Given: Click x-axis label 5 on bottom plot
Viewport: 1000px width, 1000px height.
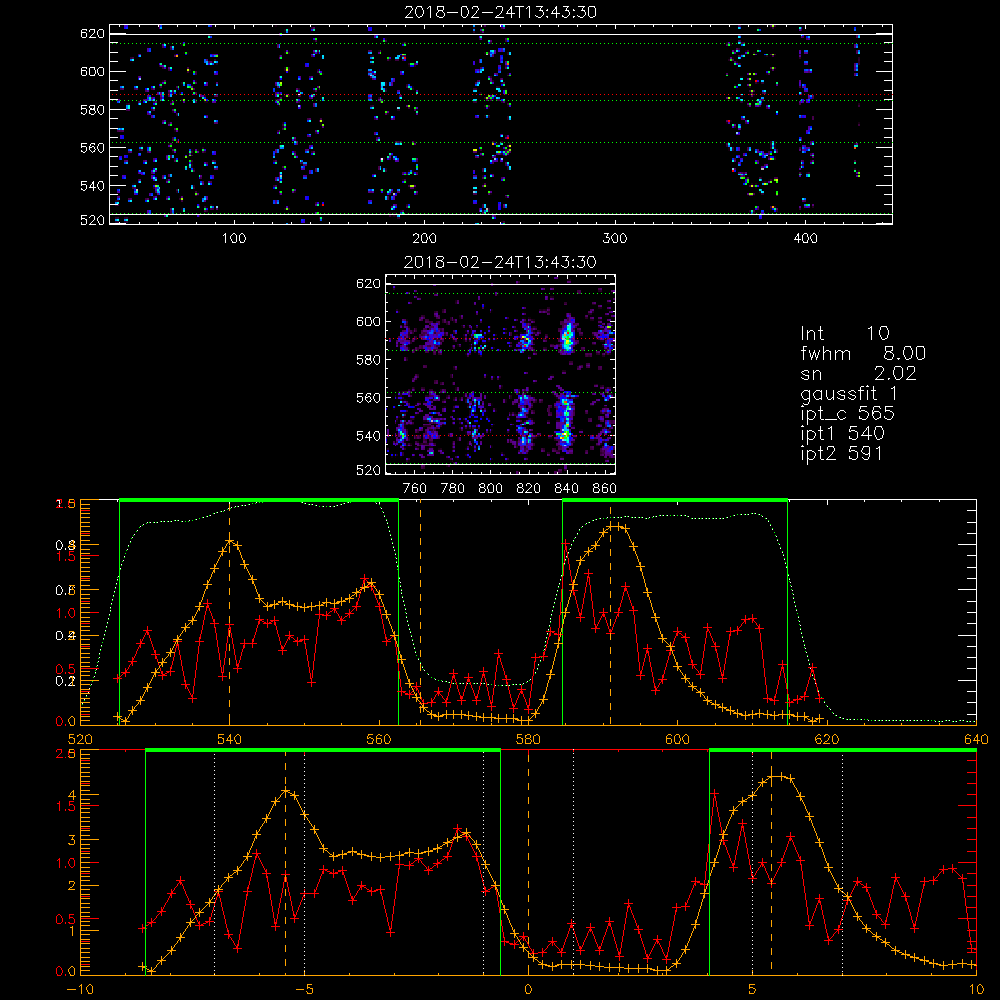Looking at the screenshot, I should [x=753, y=989].
